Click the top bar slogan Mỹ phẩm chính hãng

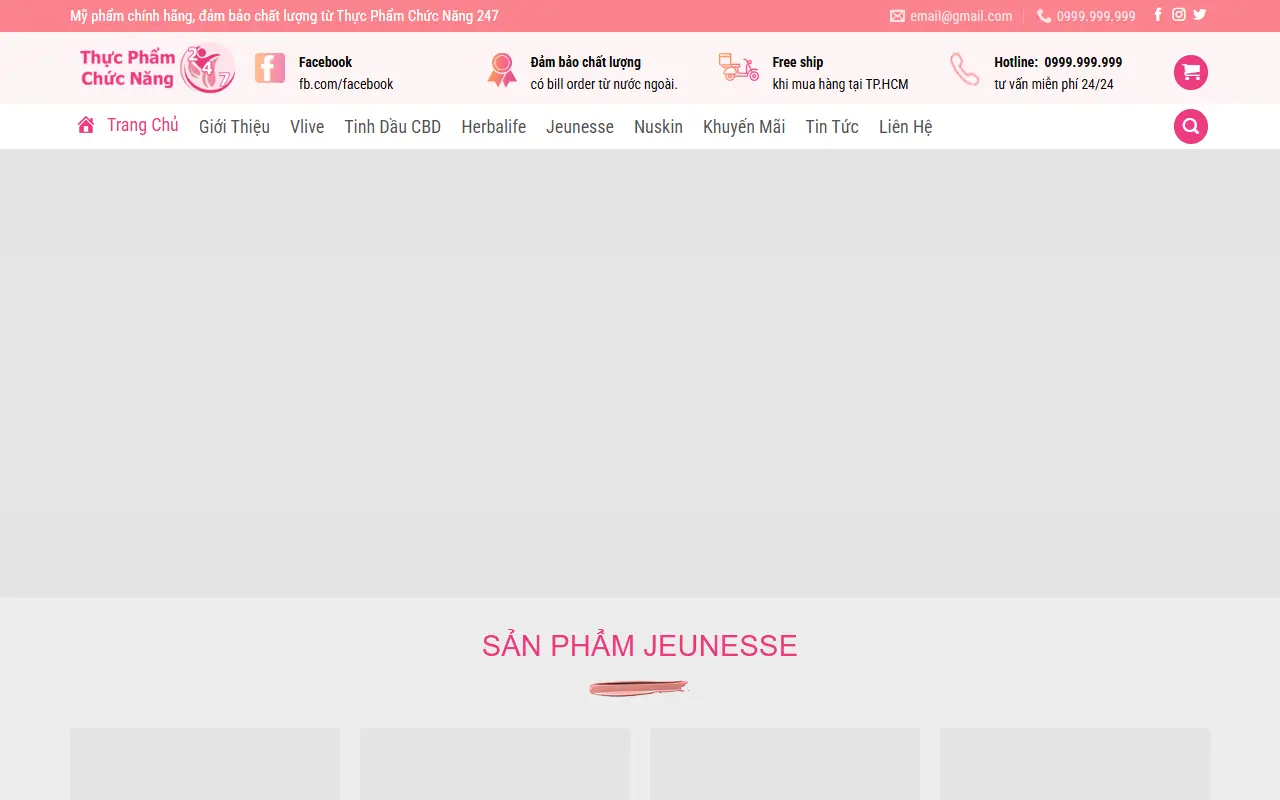pyautogui.click(x=284, y=16)
